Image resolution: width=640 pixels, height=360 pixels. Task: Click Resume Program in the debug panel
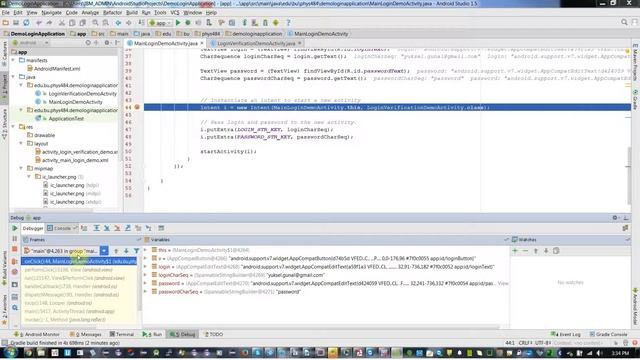point(15,228)
